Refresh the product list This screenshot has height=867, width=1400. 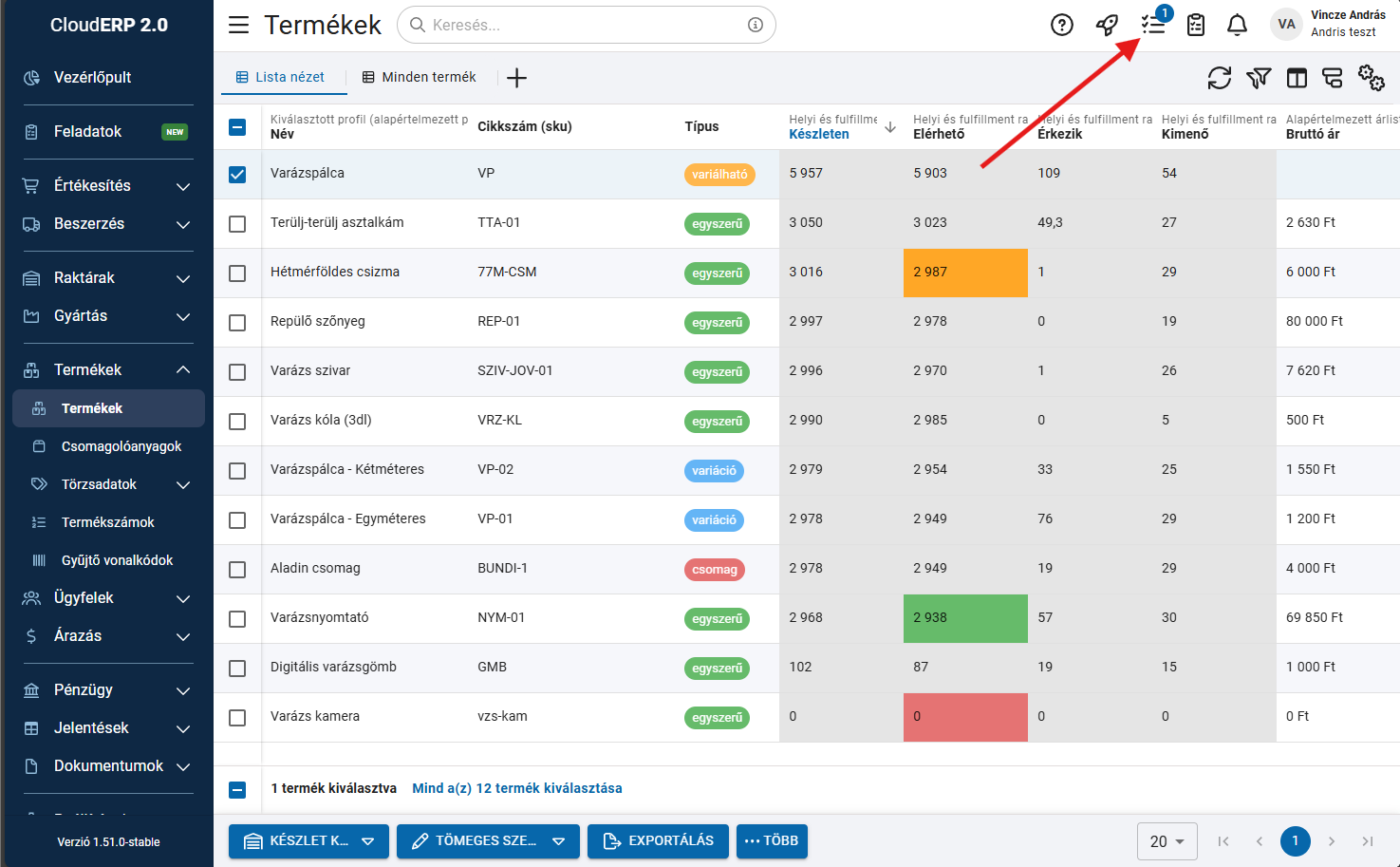[x=1219, y=78]
